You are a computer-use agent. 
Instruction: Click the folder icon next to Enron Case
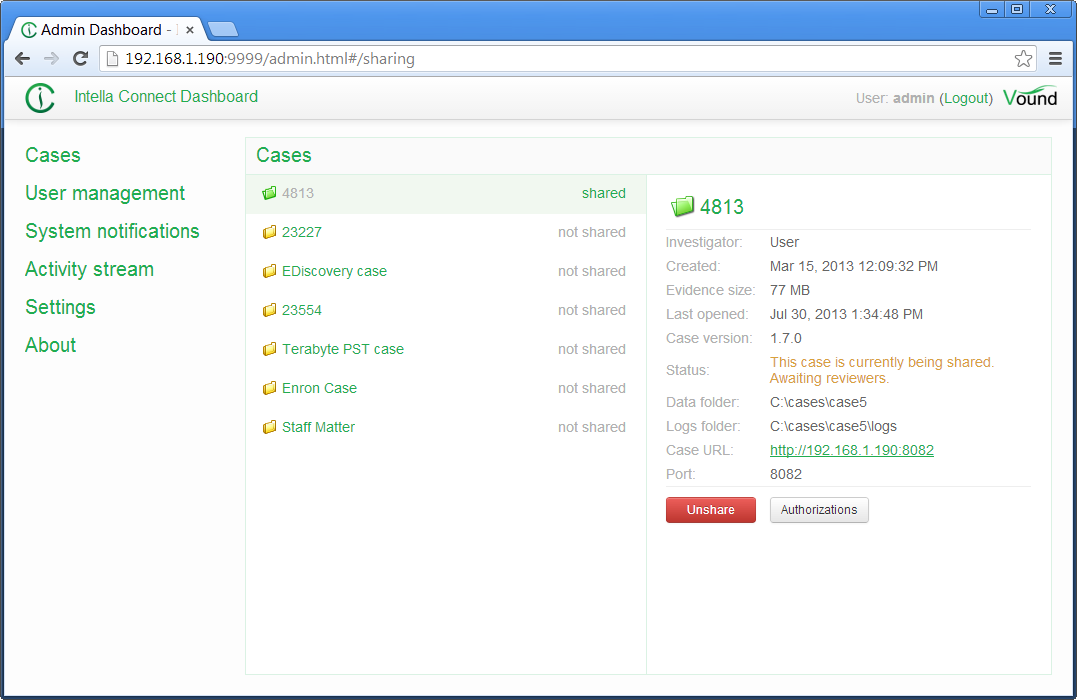tap(269, 388)
